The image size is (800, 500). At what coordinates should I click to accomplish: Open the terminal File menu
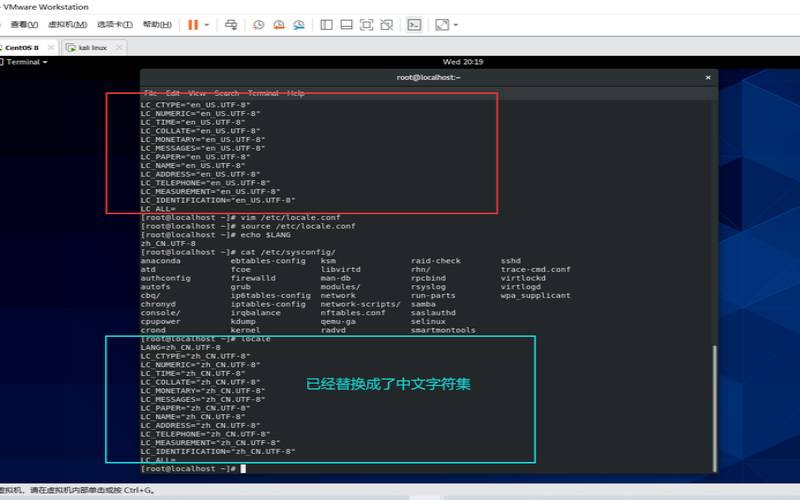(x=151, y=93)
